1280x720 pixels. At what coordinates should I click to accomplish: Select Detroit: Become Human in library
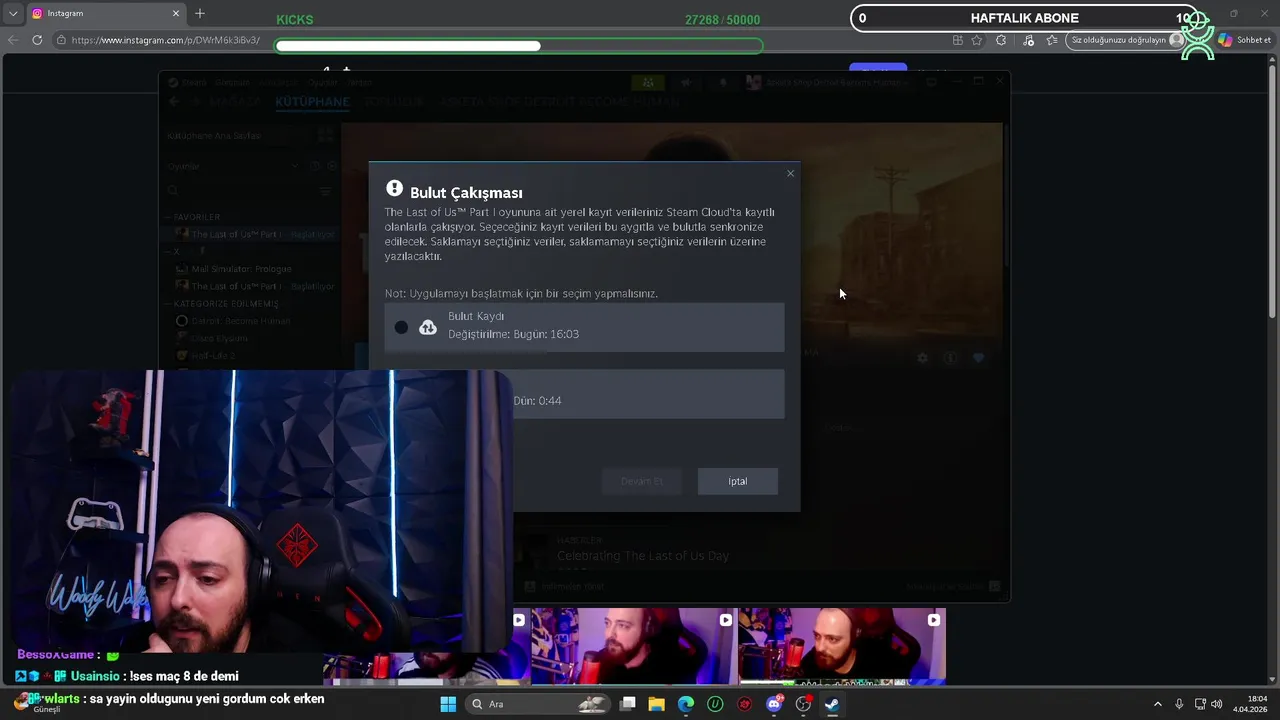click(240, 321)
